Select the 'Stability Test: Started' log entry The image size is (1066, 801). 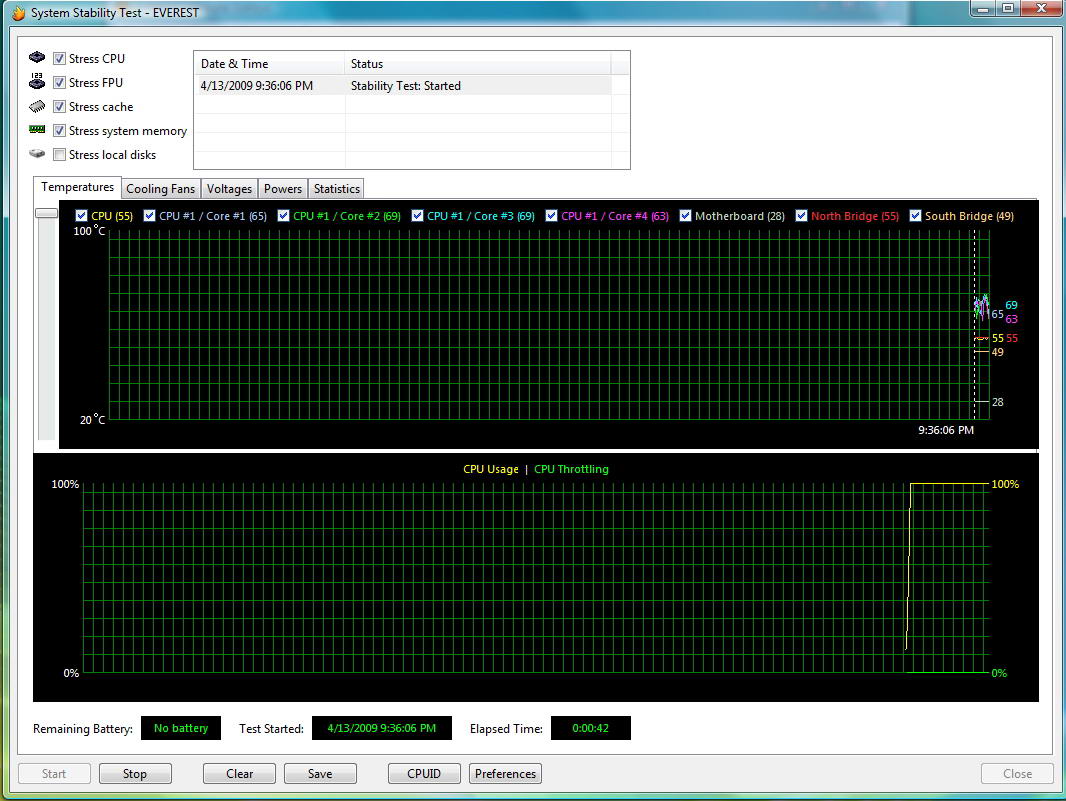click(x=405, y=86)
